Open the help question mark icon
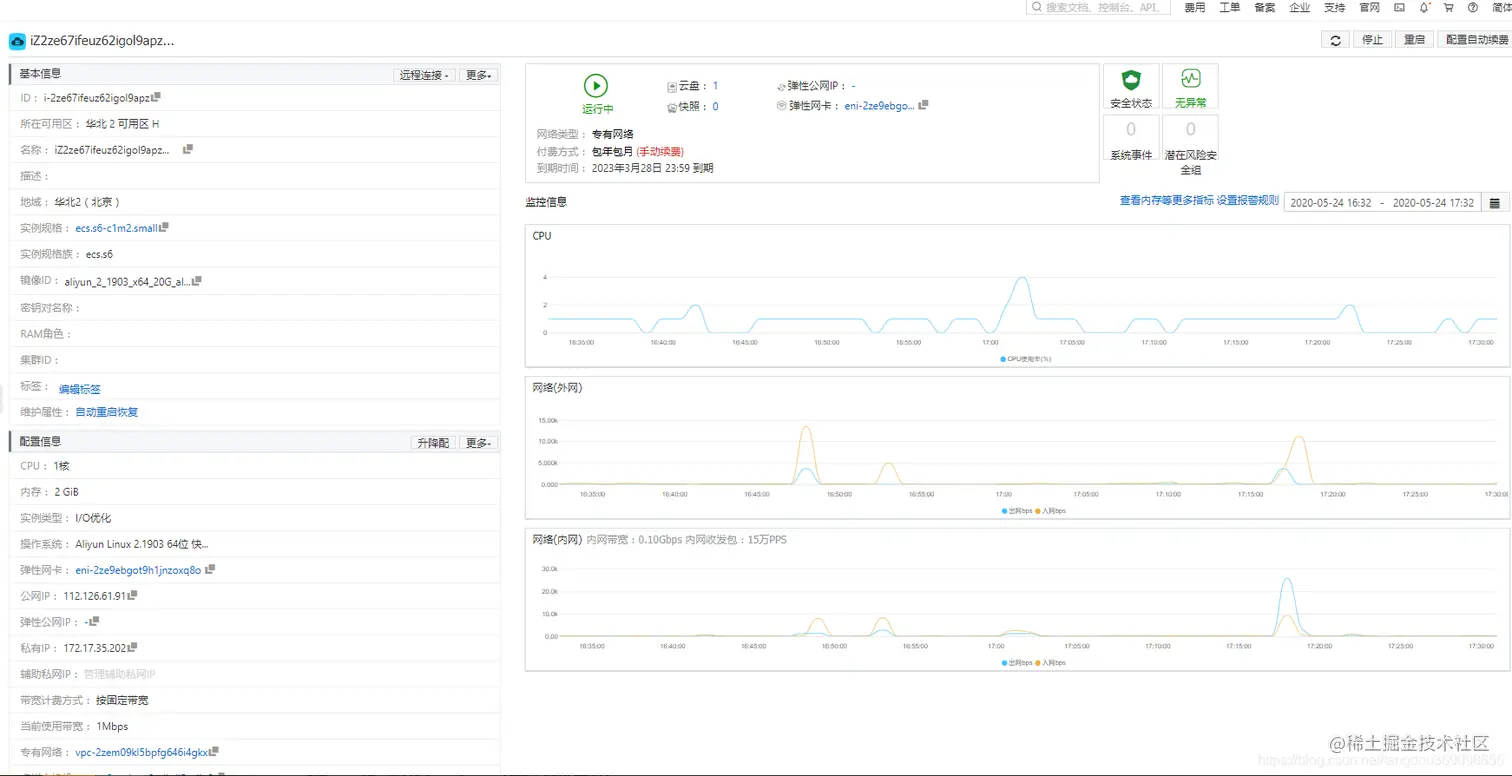The height and width of the screenshot is (776, 1512). [x=1472, y=7]
